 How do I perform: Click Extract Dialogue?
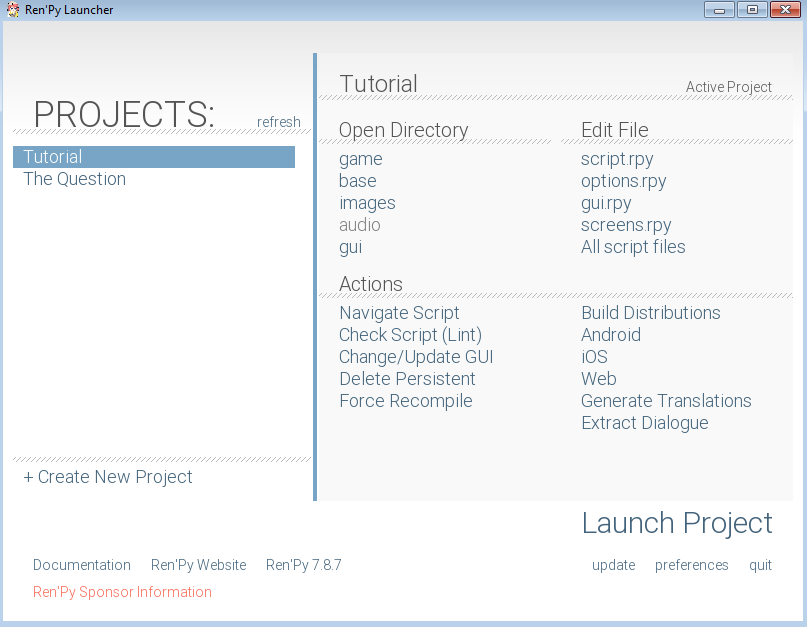pos(644,423)
